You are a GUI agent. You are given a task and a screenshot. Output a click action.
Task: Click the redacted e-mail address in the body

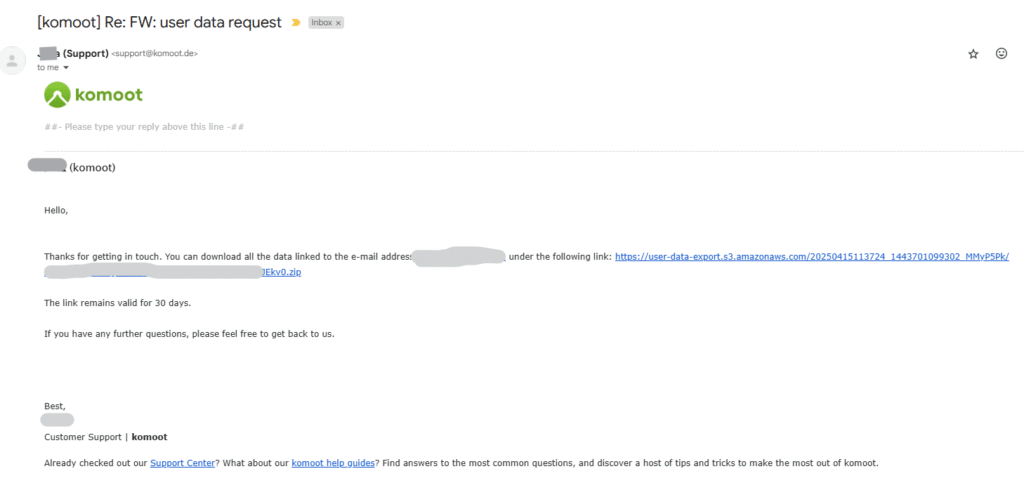click(460, 257)
